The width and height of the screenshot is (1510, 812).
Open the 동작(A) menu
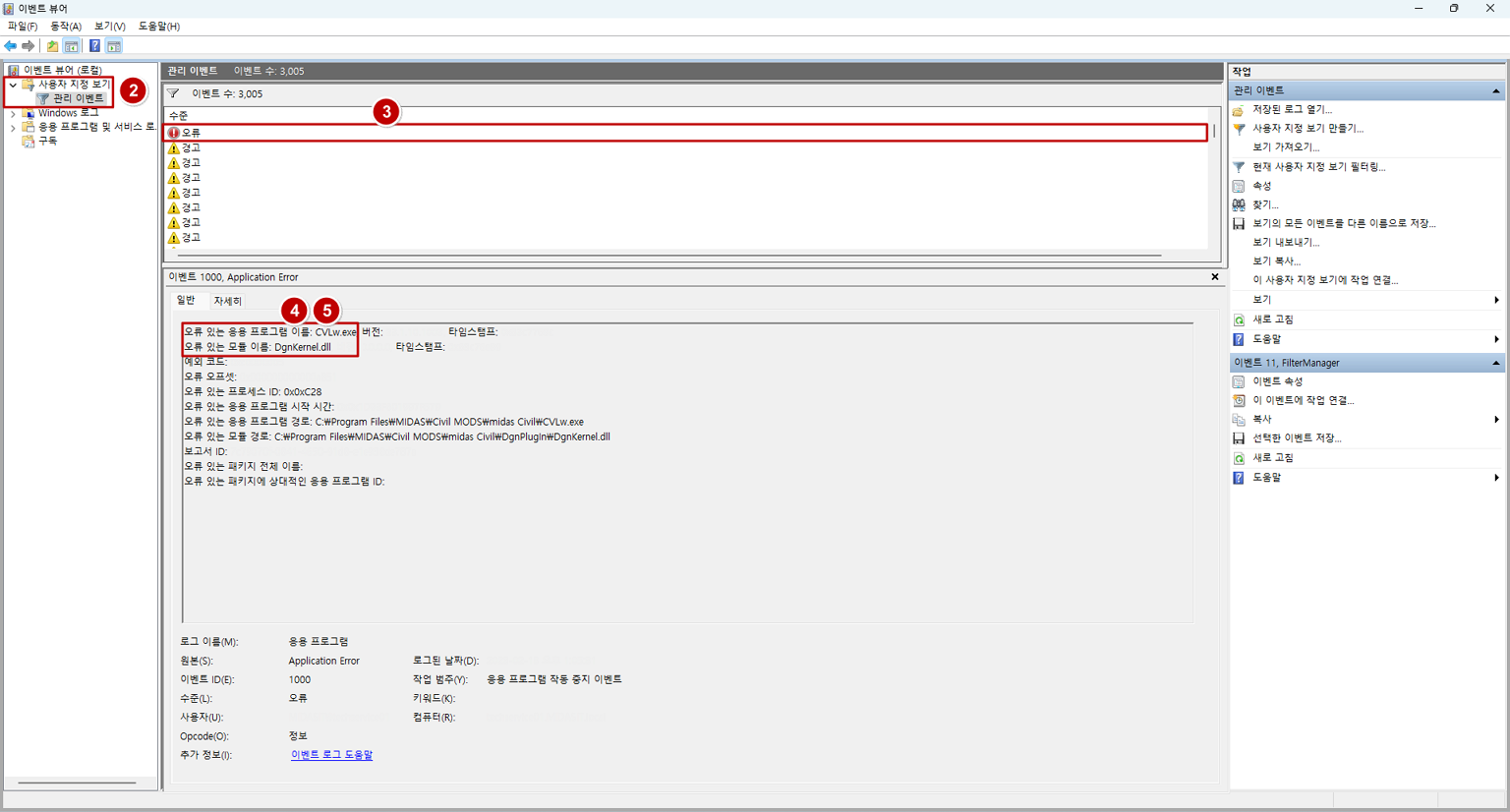[66, 27]
